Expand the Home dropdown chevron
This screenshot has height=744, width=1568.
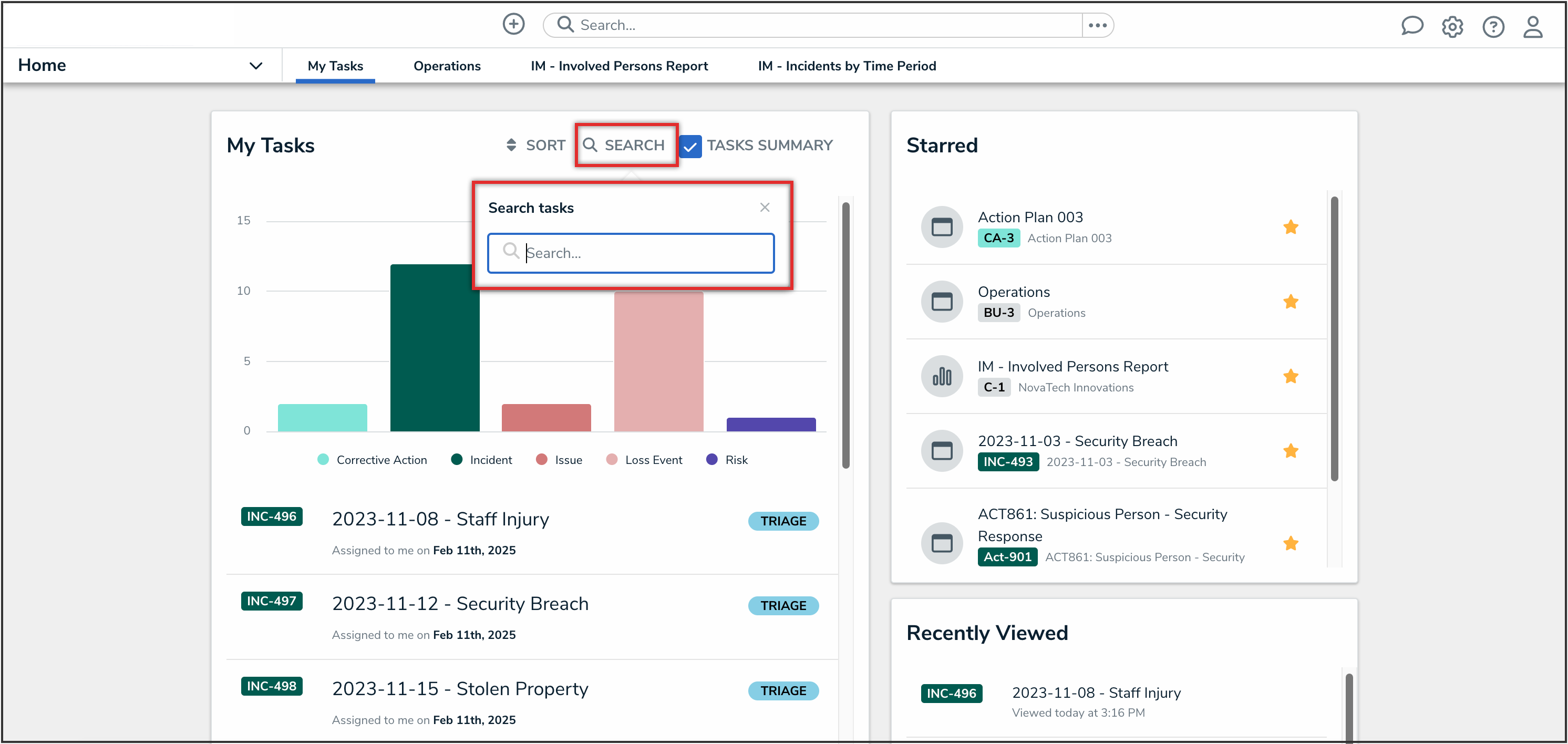tap(256, 66)
